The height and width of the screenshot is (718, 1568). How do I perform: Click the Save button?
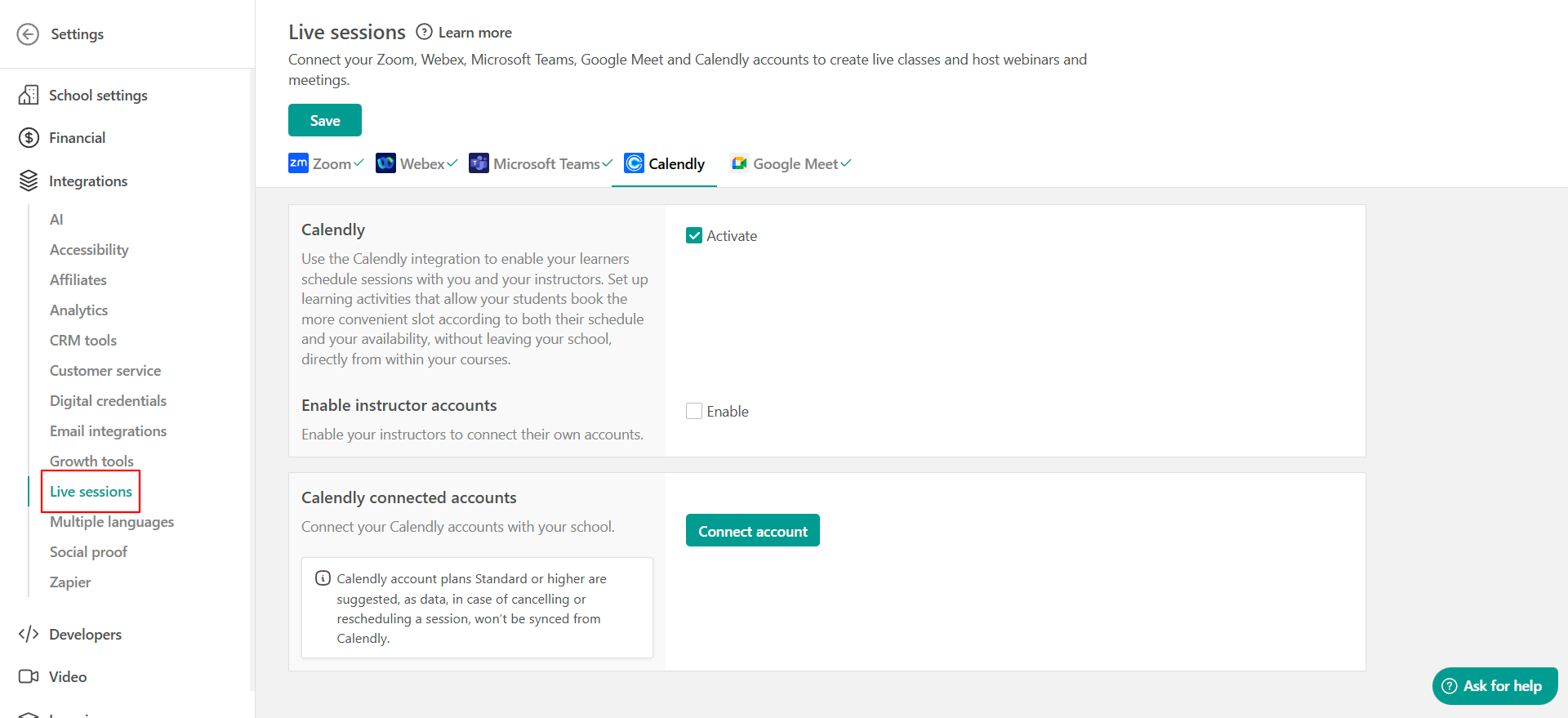coord(325,120)
